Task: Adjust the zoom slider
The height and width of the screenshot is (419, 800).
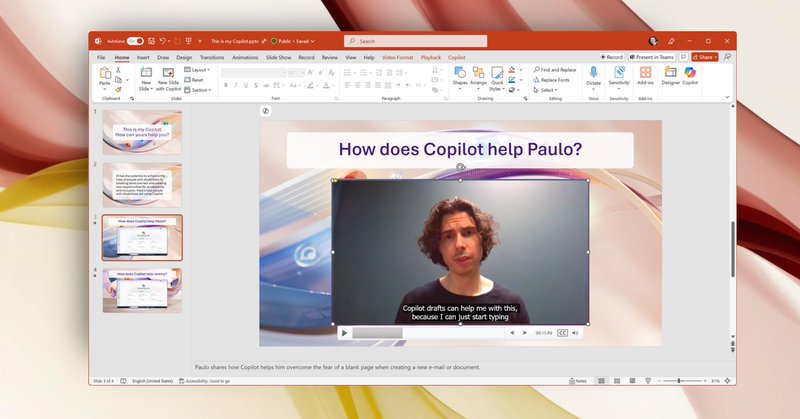Action: pos(682,381)
